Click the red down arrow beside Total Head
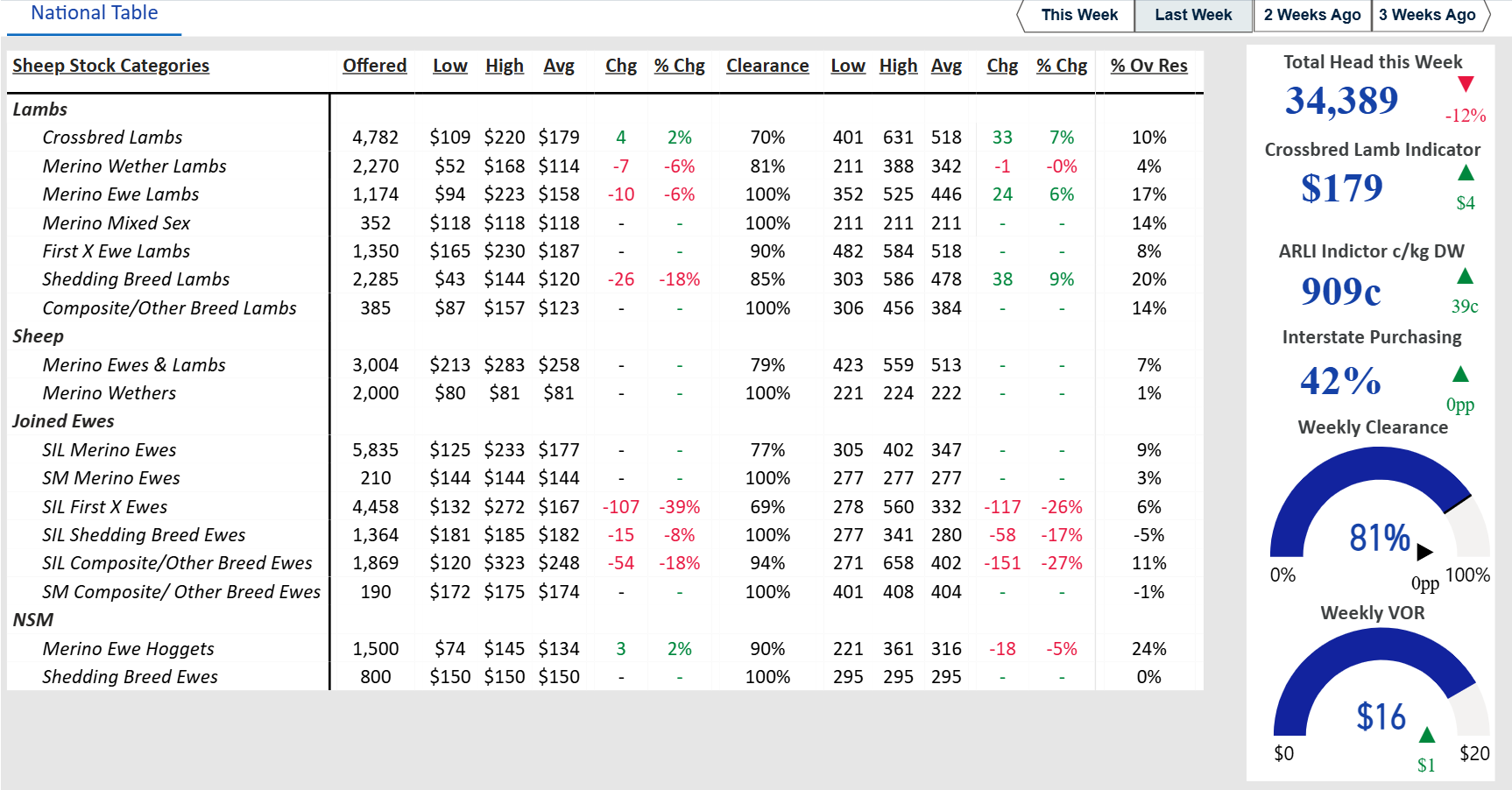The height and width of the screenshot is (790, 1512). [1466, 84]
